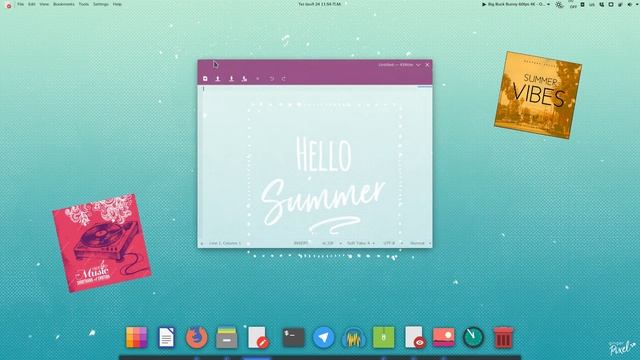Open the colorful grid launcher in the dock

coord(136,337)
